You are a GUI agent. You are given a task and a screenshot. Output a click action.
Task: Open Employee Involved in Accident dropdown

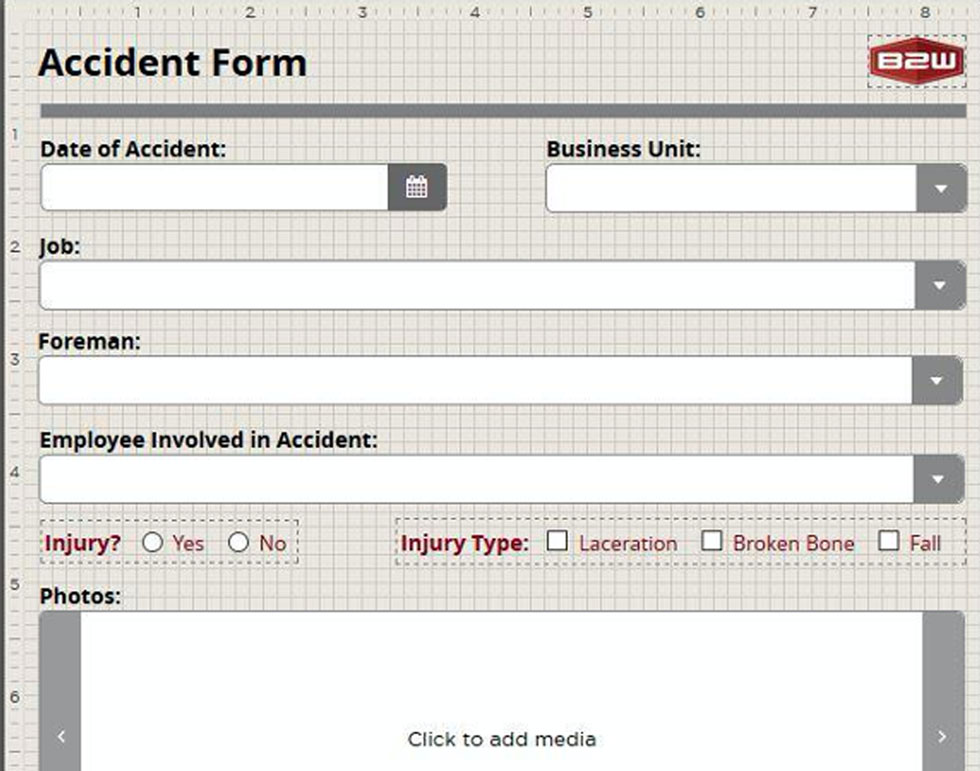click(938, 479)
